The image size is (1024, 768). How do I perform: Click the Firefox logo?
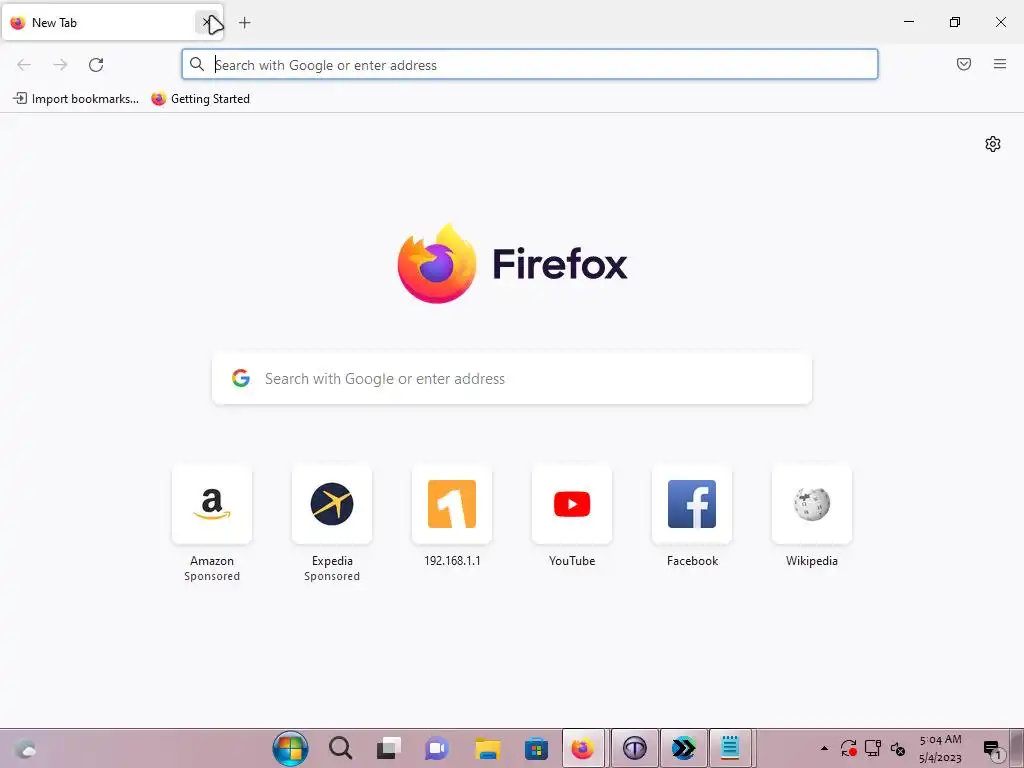(512, 264)
